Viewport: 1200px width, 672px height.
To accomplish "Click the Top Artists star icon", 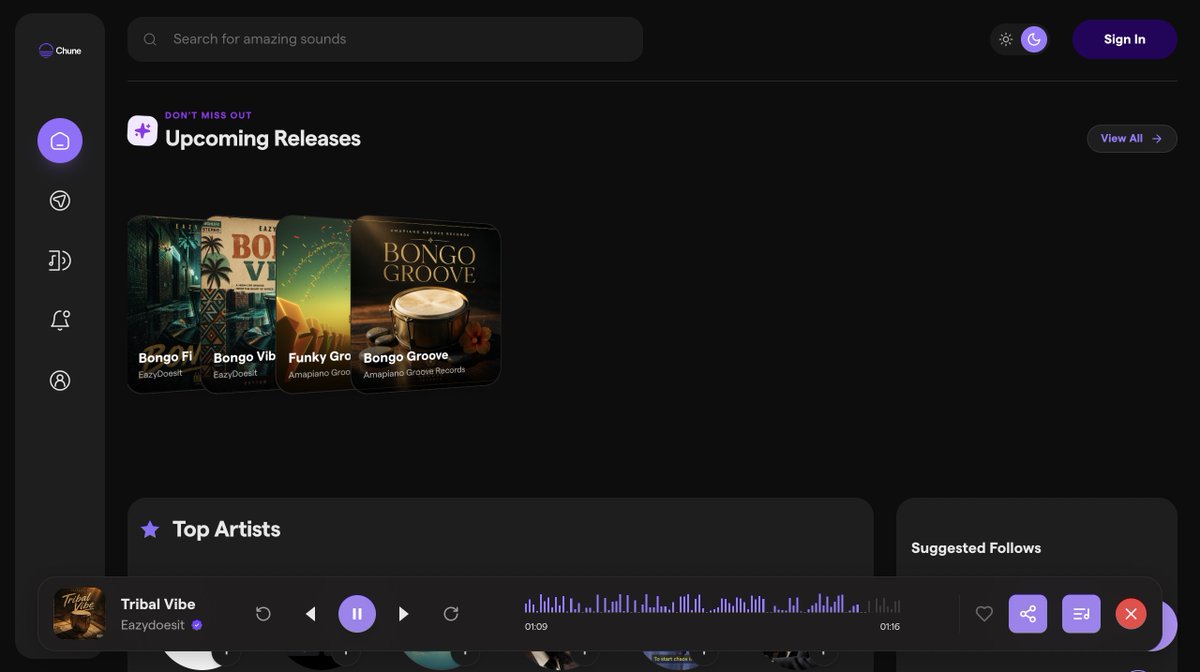I will 150,530.
